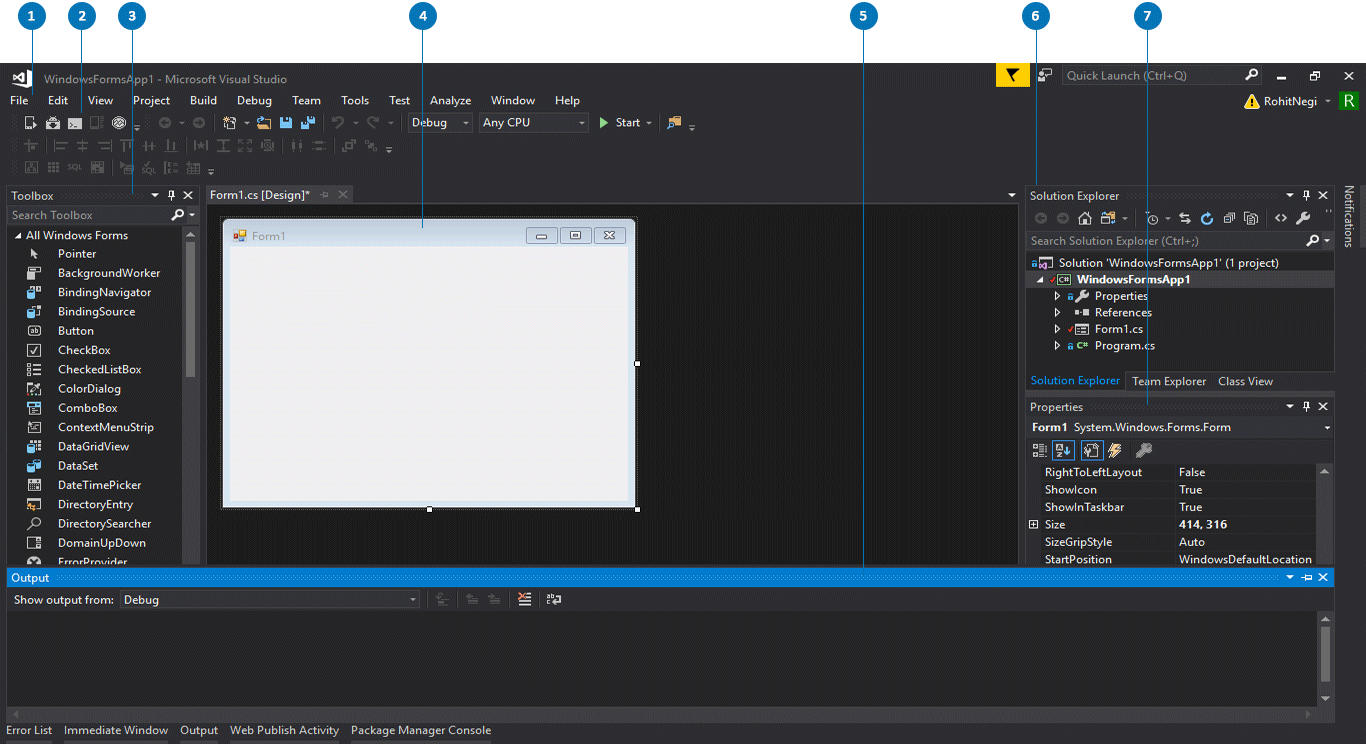This screenshot has height=744, width=1366.
Task: Open the Error List bottom tab
Action: pos(29,730)
